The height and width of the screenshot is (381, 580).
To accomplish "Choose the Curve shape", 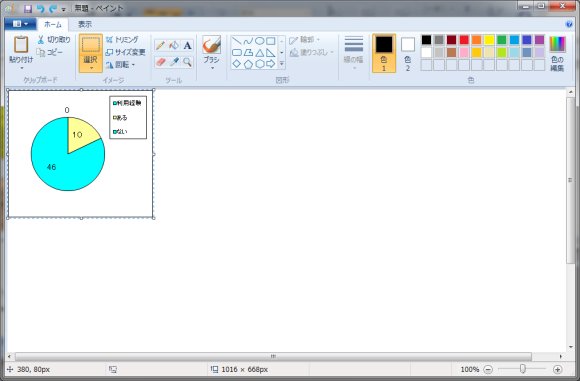I will (248, 41).
